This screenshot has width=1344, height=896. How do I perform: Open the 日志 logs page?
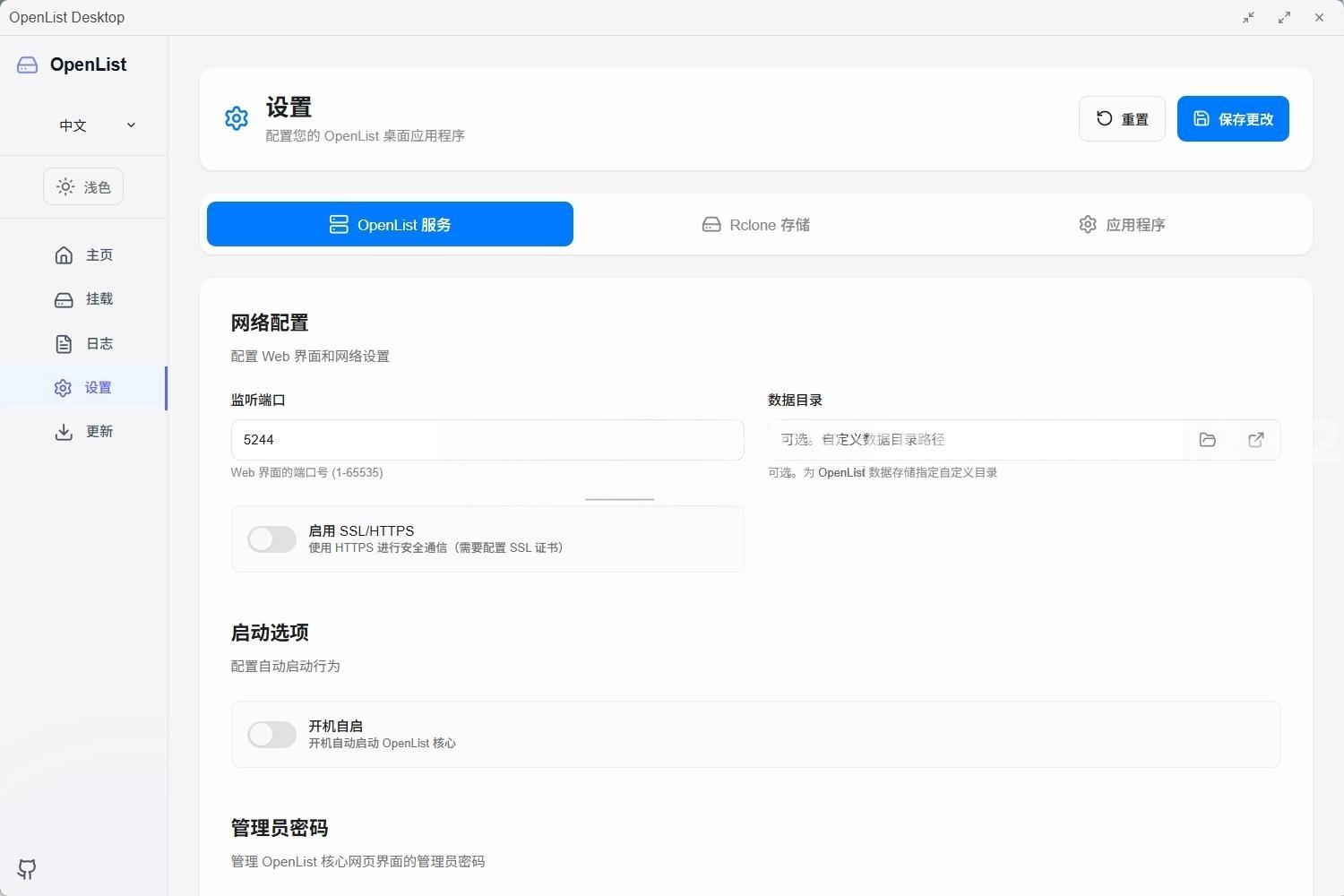click(x=83, y=343)
